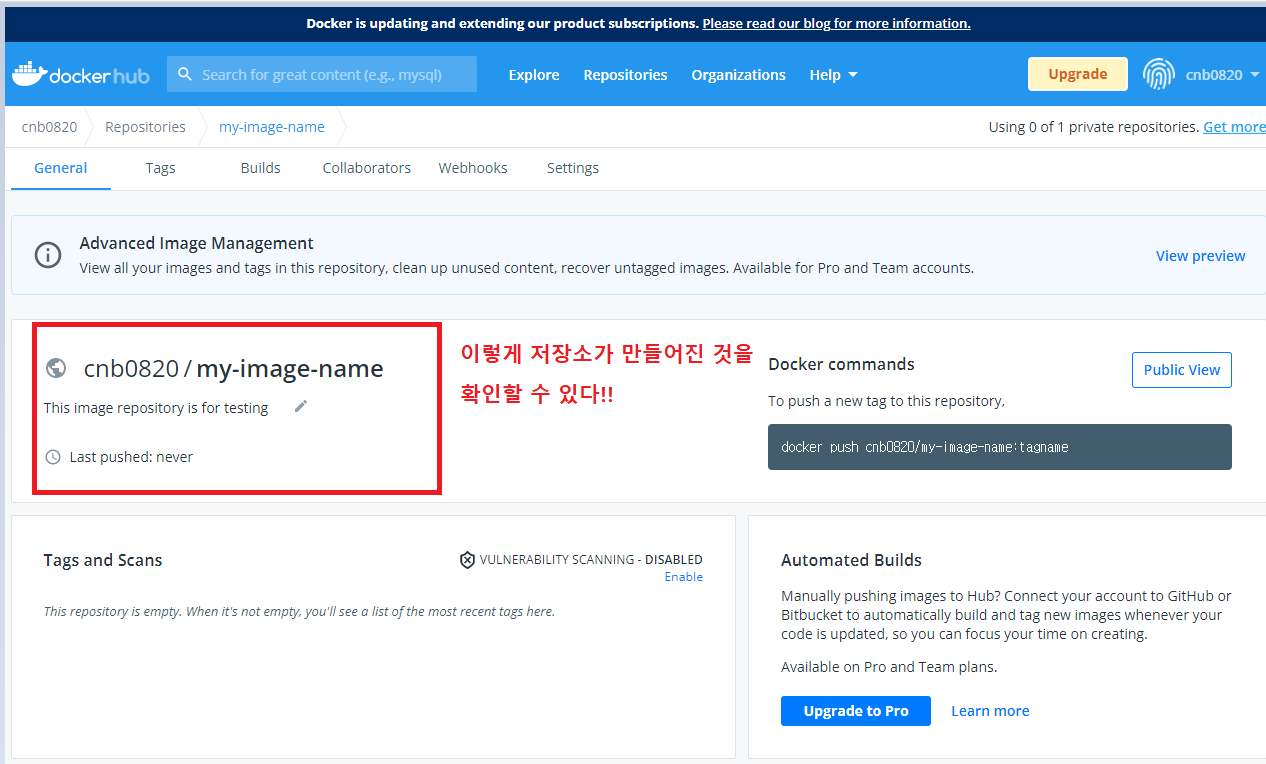Image resolution: width=1266 pixels, height=764 pixels.
Task: Click the cnb0820 / my-image-name repository title
Action: (x=234, y=368)
